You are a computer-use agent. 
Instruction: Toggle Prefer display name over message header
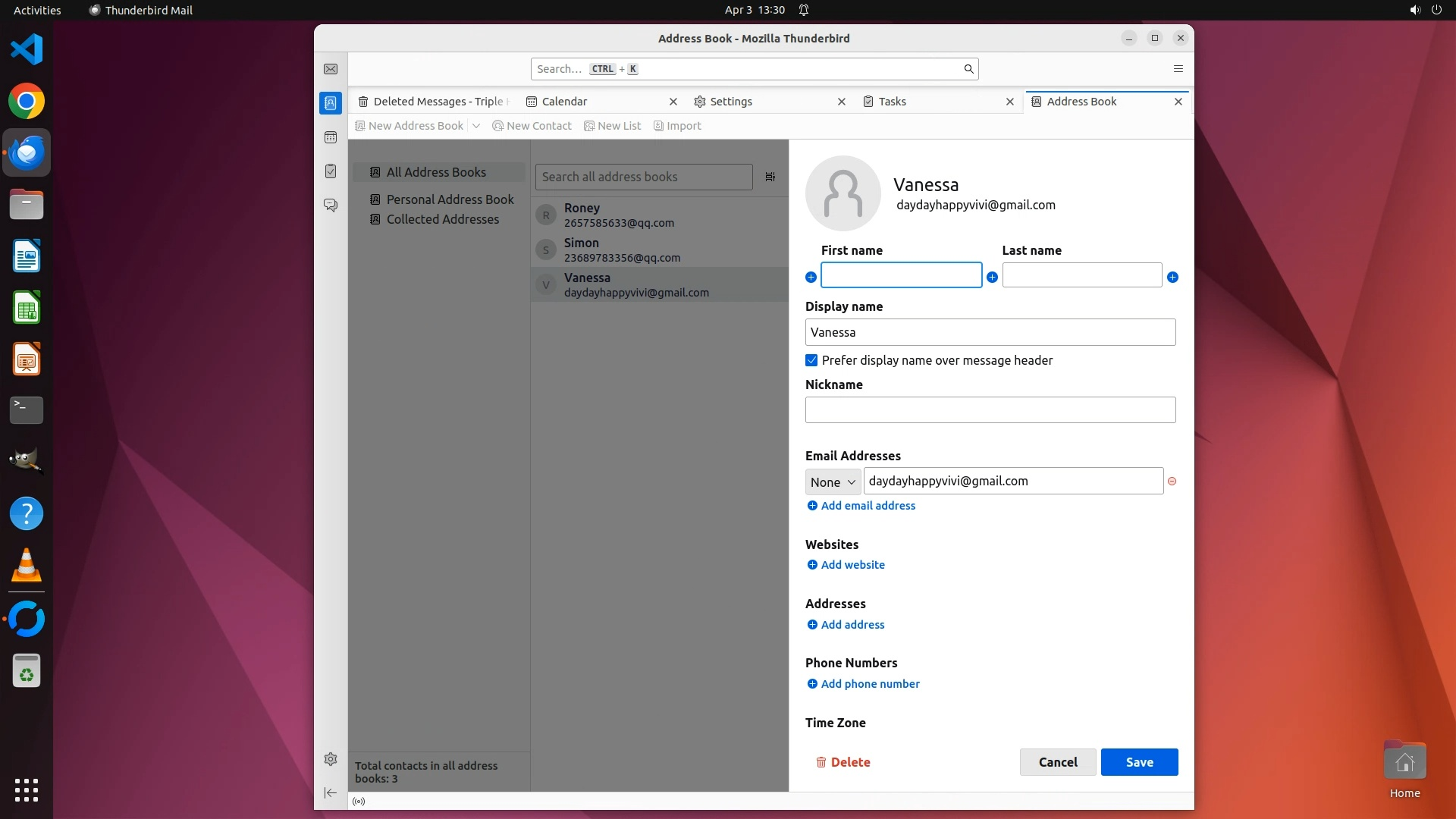coord(811,360)
